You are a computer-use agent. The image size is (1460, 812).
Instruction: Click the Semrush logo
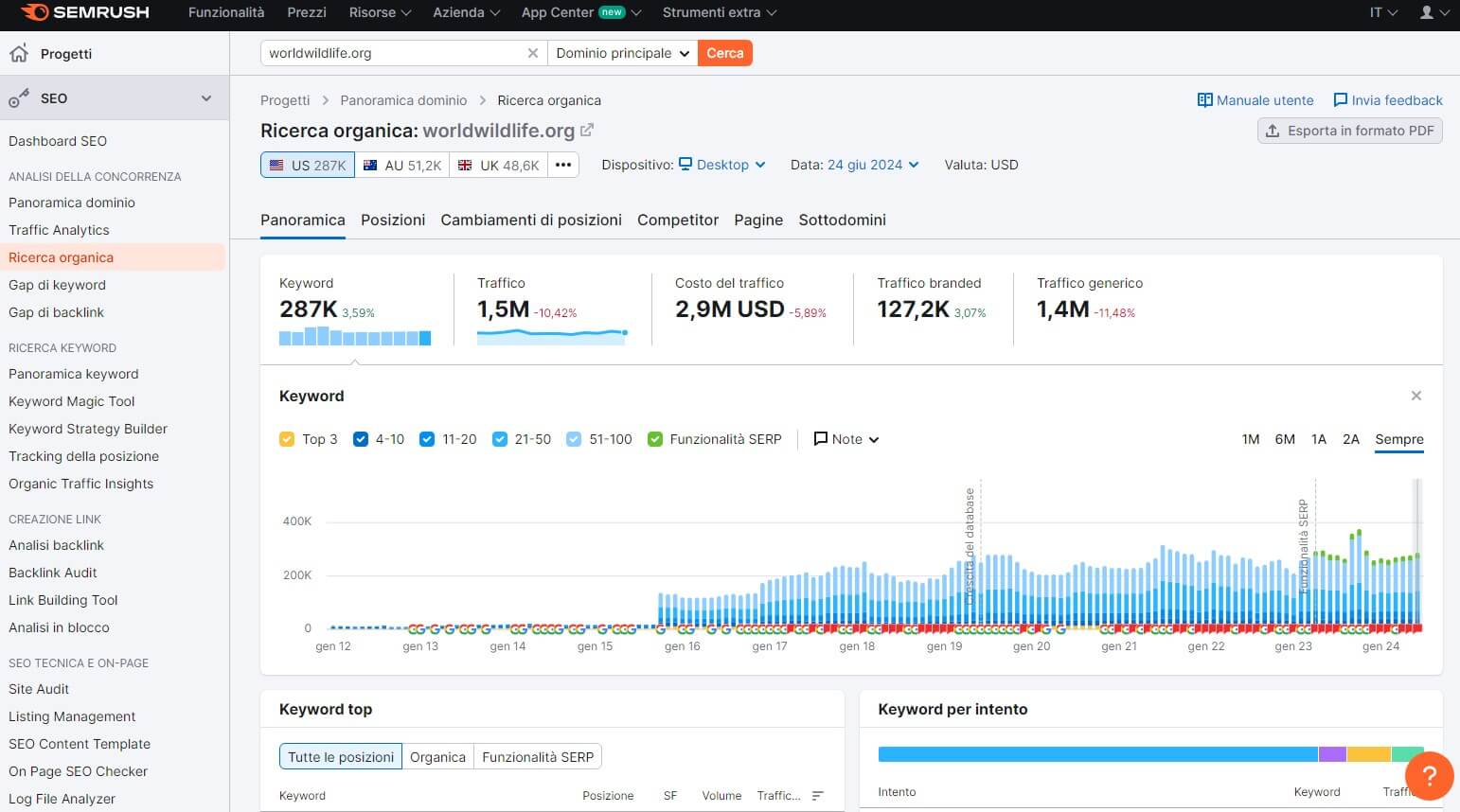(84, 12)
